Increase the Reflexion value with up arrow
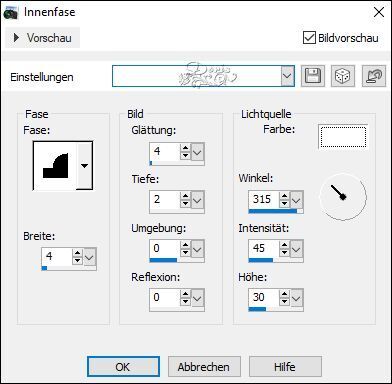 coord(185,294)
